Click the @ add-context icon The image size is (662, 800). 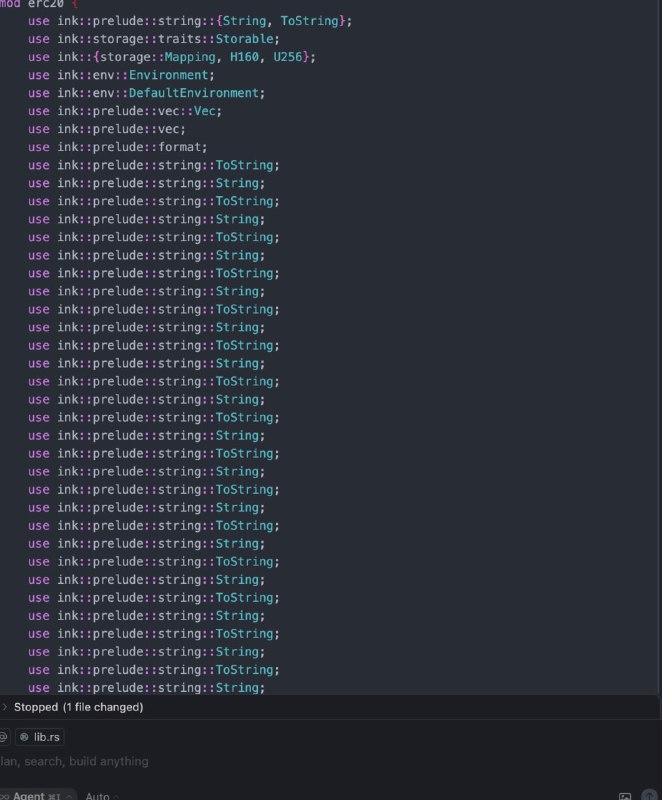tap(3, 737)
